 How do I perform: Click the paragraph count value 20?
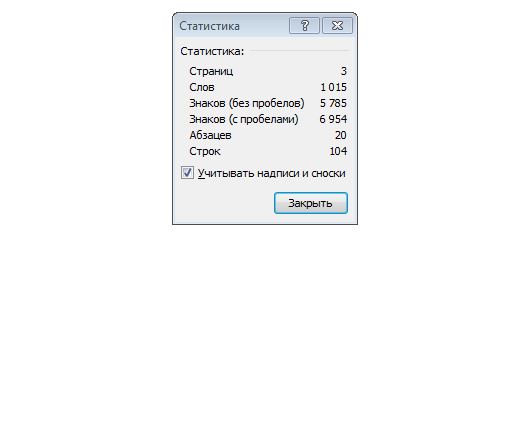tap(341, 135)
